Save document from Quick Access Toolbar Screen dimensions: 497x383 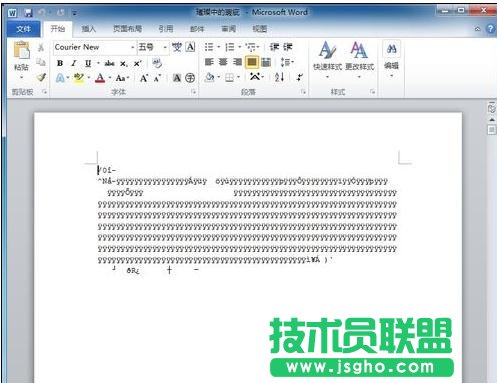28,13
